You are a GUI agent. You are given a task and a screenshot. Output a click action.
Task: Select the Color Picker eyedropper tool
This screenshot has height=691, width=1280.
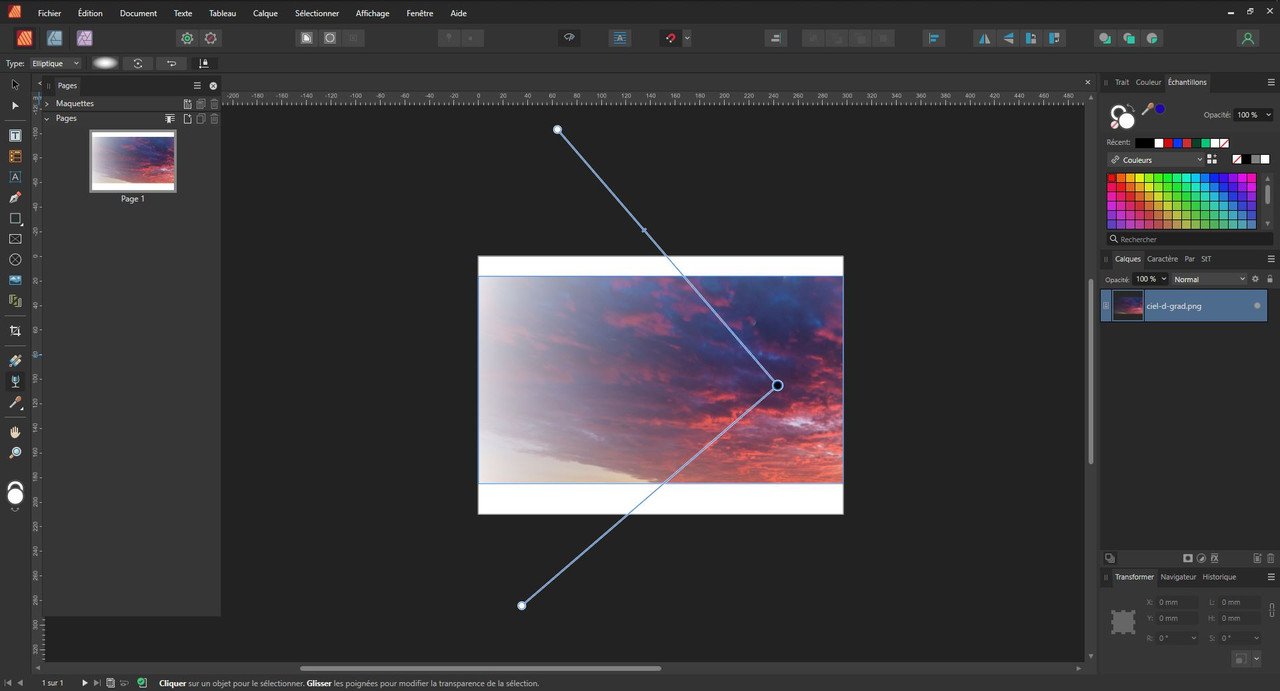tap(15, 403)
